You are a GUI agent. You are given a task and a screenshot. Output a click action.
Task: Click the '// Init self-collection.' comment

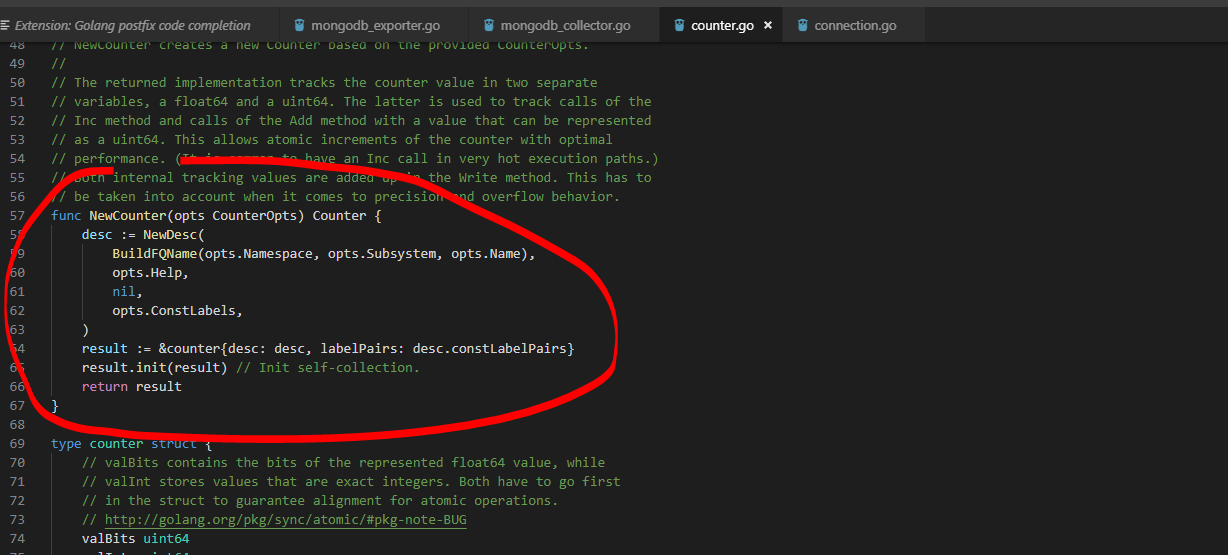coord(328,367)
